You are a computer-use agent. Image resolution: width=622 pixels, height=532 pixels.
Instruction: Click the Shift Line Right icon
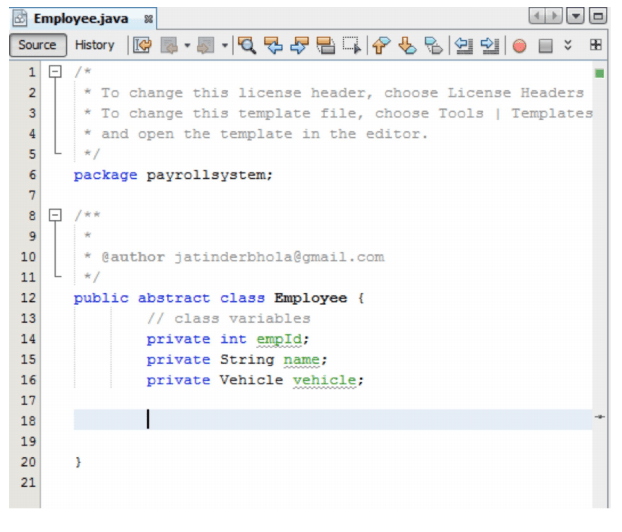click(490, 45)
